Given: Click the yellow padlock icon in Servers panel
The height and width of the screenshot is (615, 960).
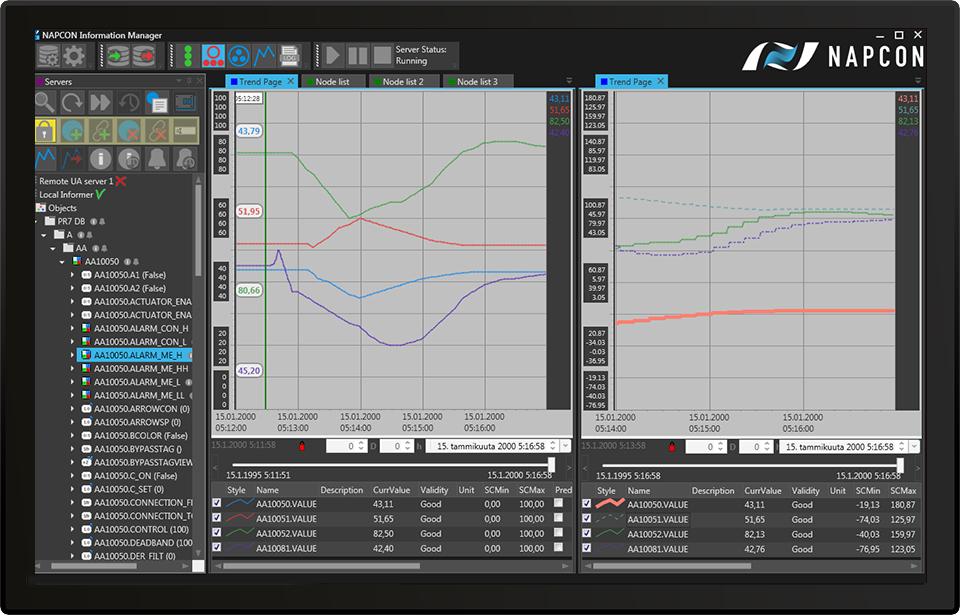Looking at the screenshot, I should pos(45,130).
